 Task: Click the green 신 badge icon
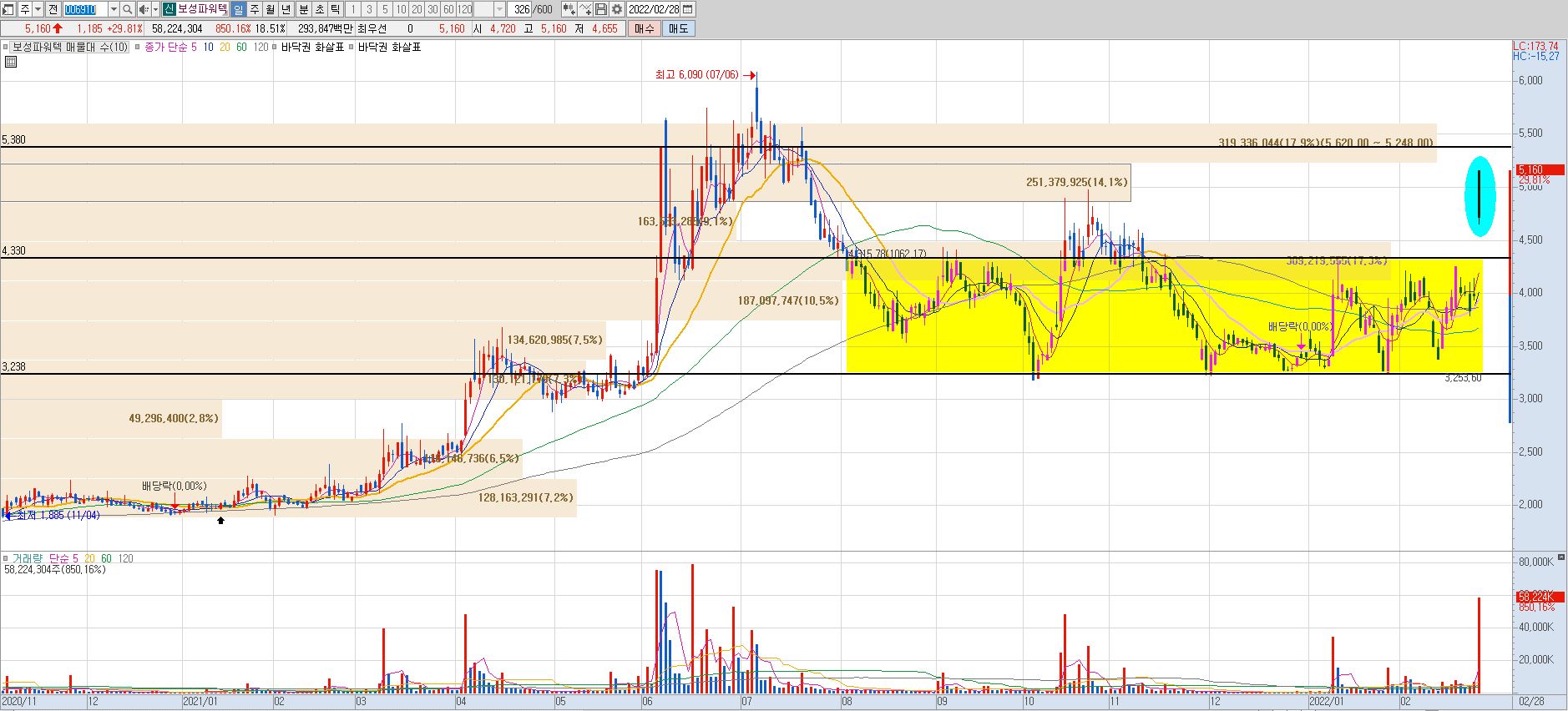169,9
